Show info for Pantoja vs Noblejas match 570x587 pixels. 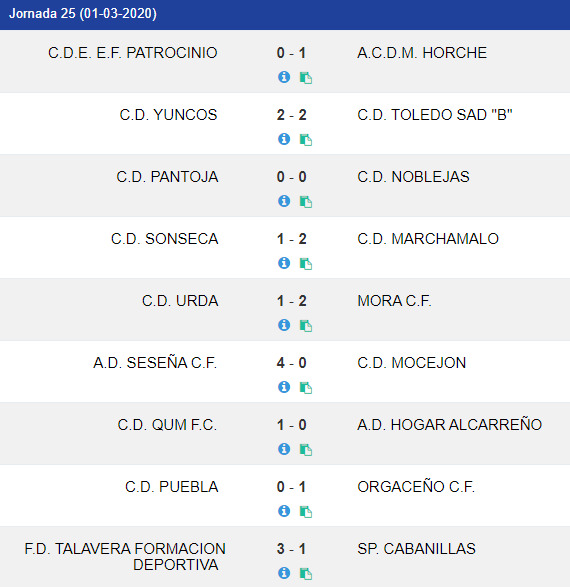point(284,201)
